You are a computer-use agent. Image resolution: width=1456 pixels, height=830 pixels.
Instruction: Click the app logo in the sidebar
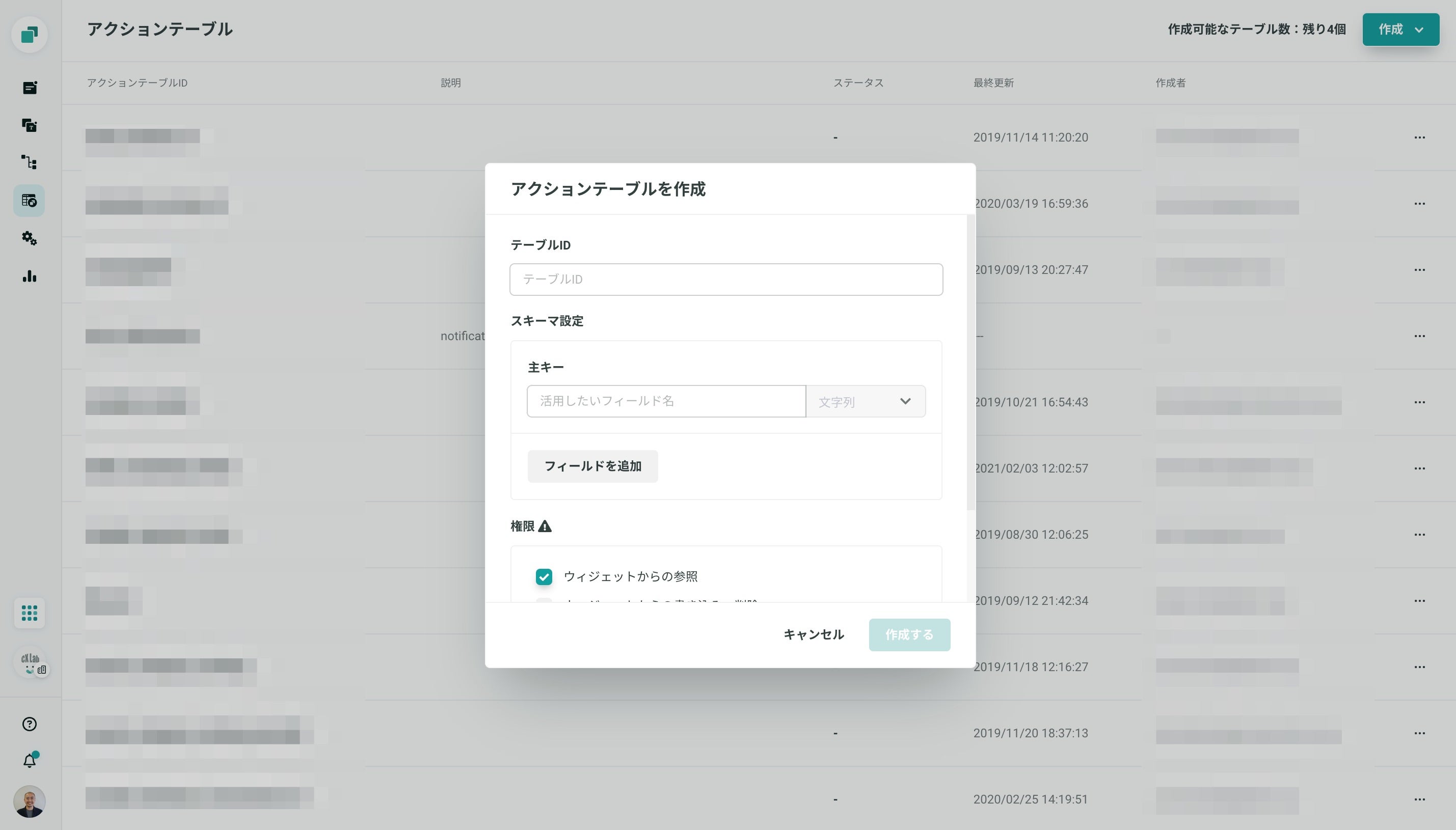[29, 35]
